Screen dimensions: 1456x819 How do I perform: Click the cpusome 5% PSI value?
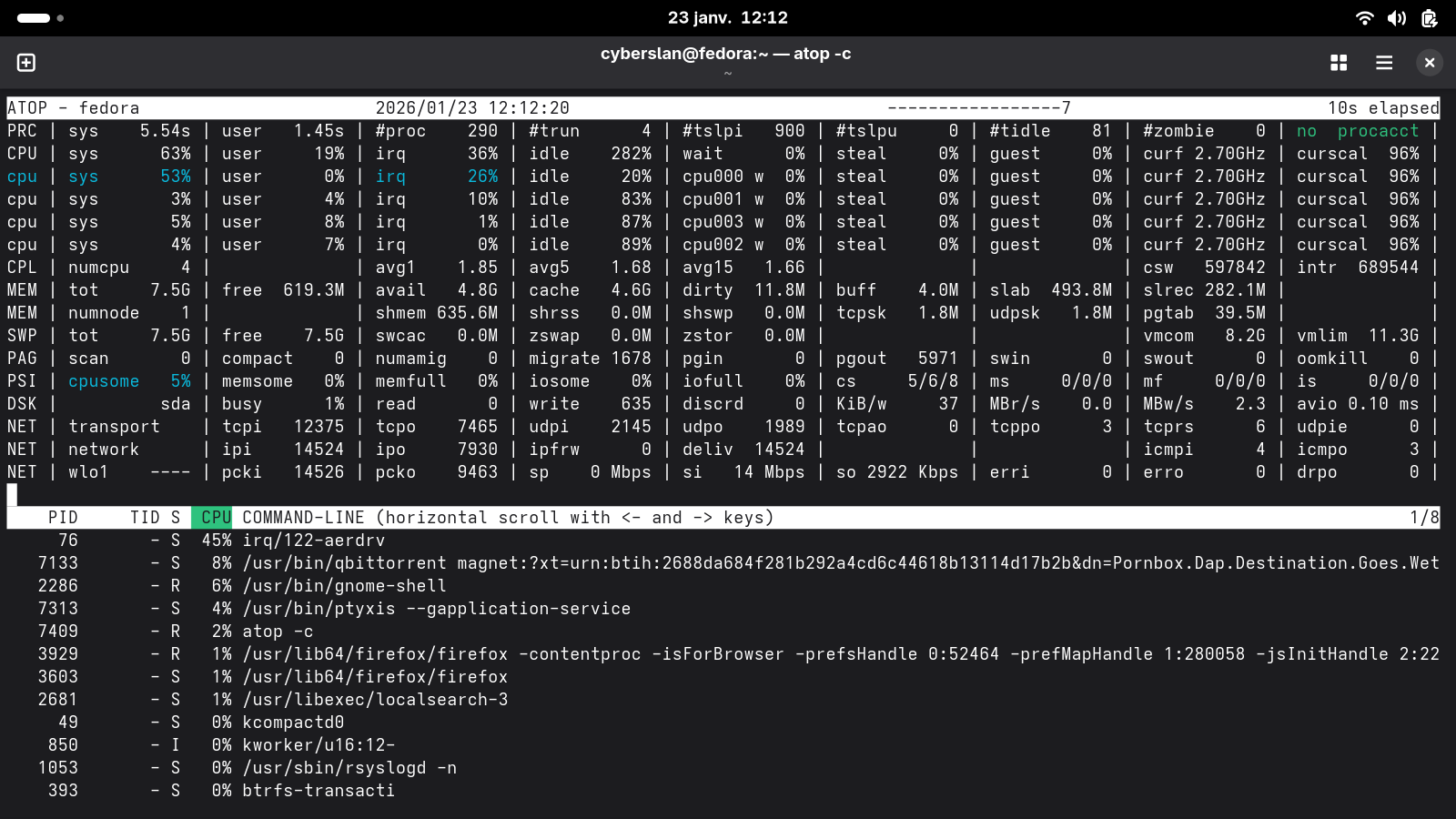coord(129,381)
